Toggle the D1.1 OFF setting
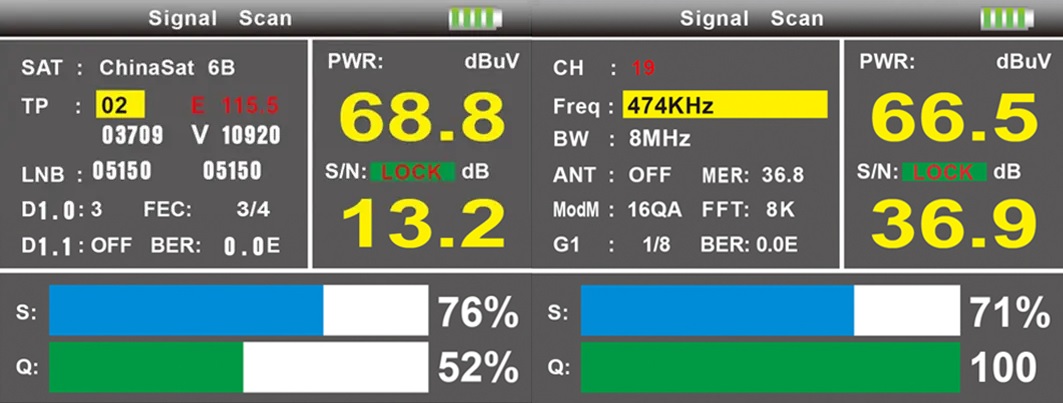 (111, 244)
